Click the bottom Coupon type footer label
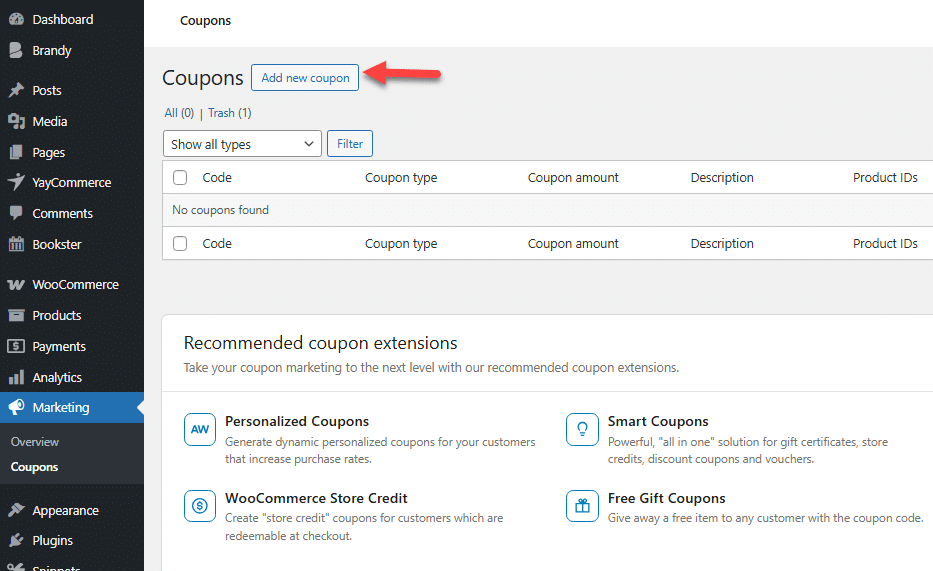 click(x=401, y=244)
